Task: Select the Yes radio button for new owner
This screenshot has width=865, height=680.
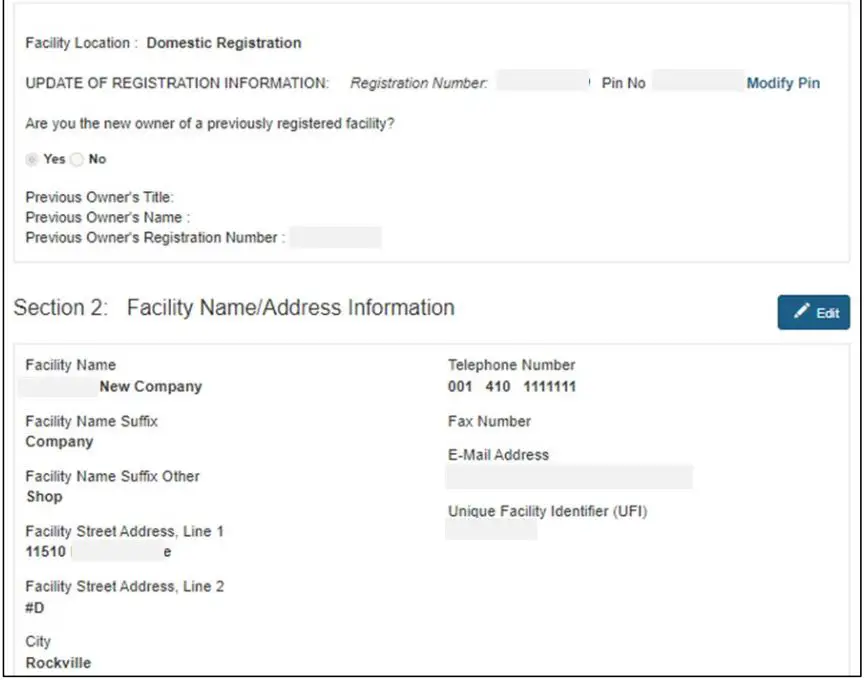Action: coord(32,158)
